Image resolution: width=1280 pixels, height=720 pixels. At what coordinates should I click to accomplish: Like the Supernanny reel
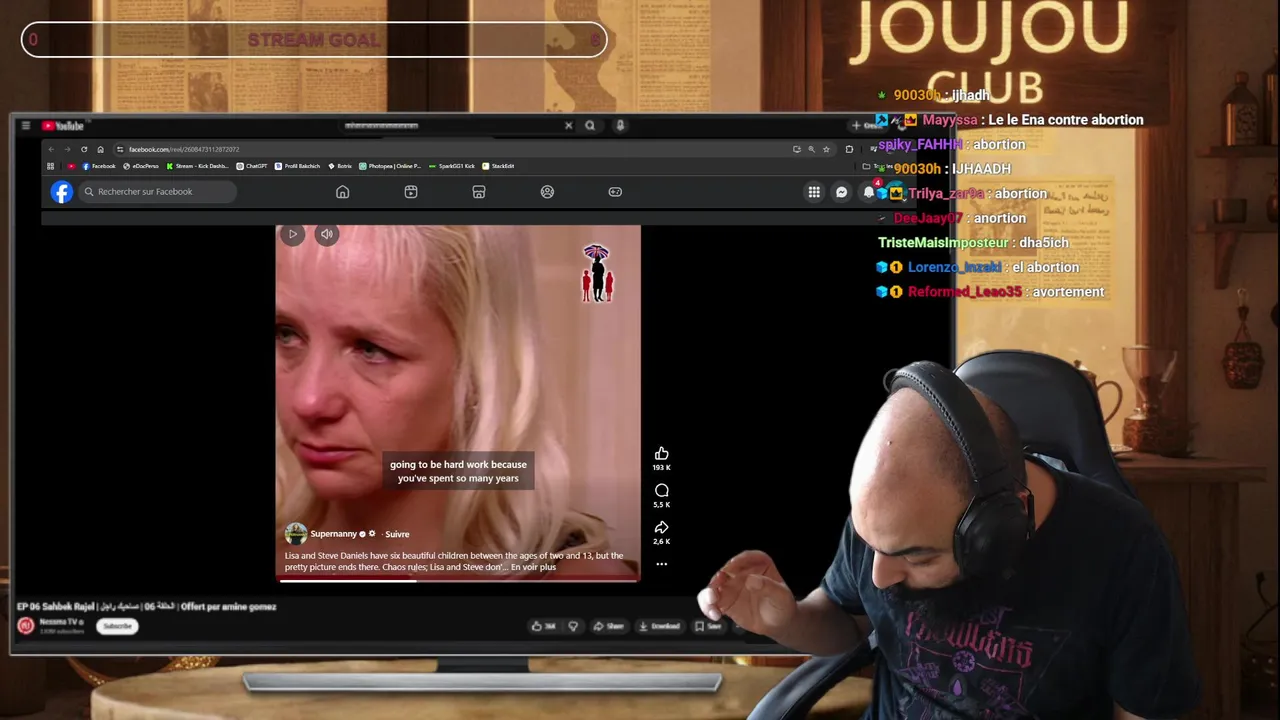click(x=661, y=454)
